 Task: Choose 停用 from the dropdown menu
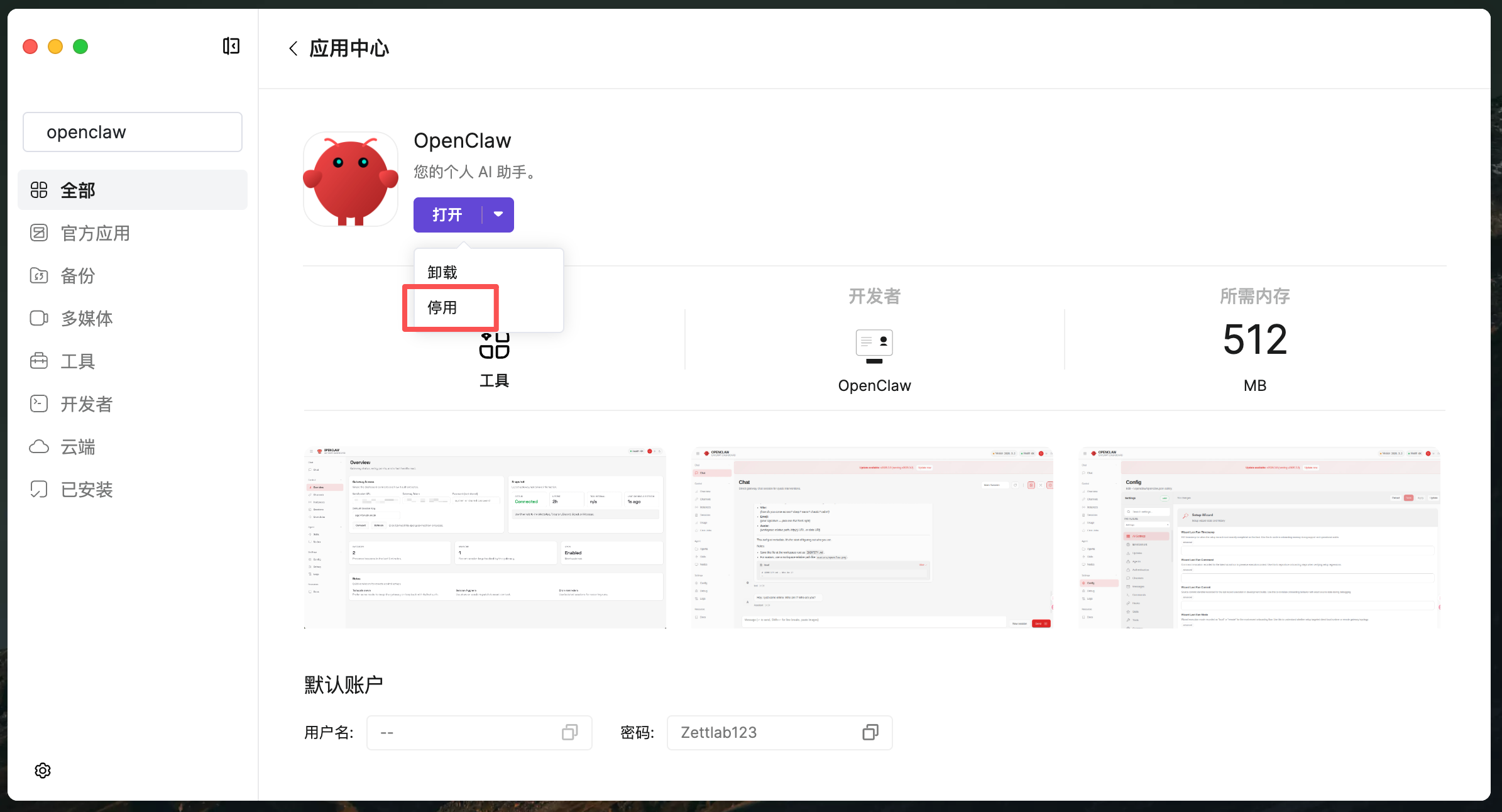pyautogui.click(x=442, y=307)
